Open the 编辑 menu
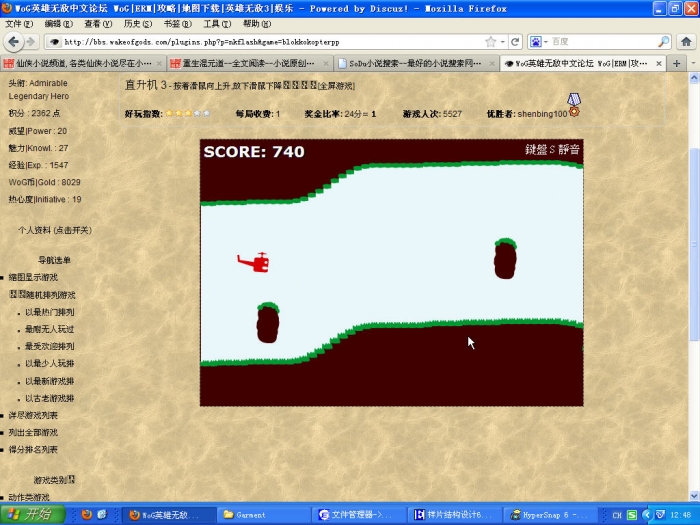This screenshot has width=700, height=525. tap(58, 24)
